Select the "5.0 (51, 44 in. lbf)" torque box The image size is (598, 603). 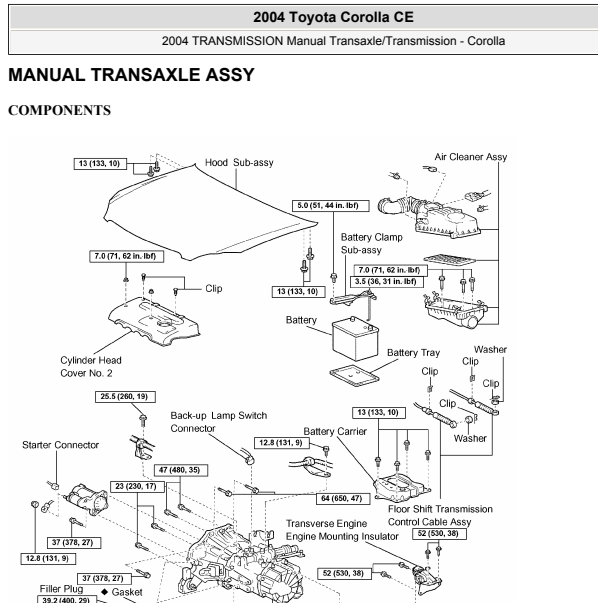click(x=330, y=206)
